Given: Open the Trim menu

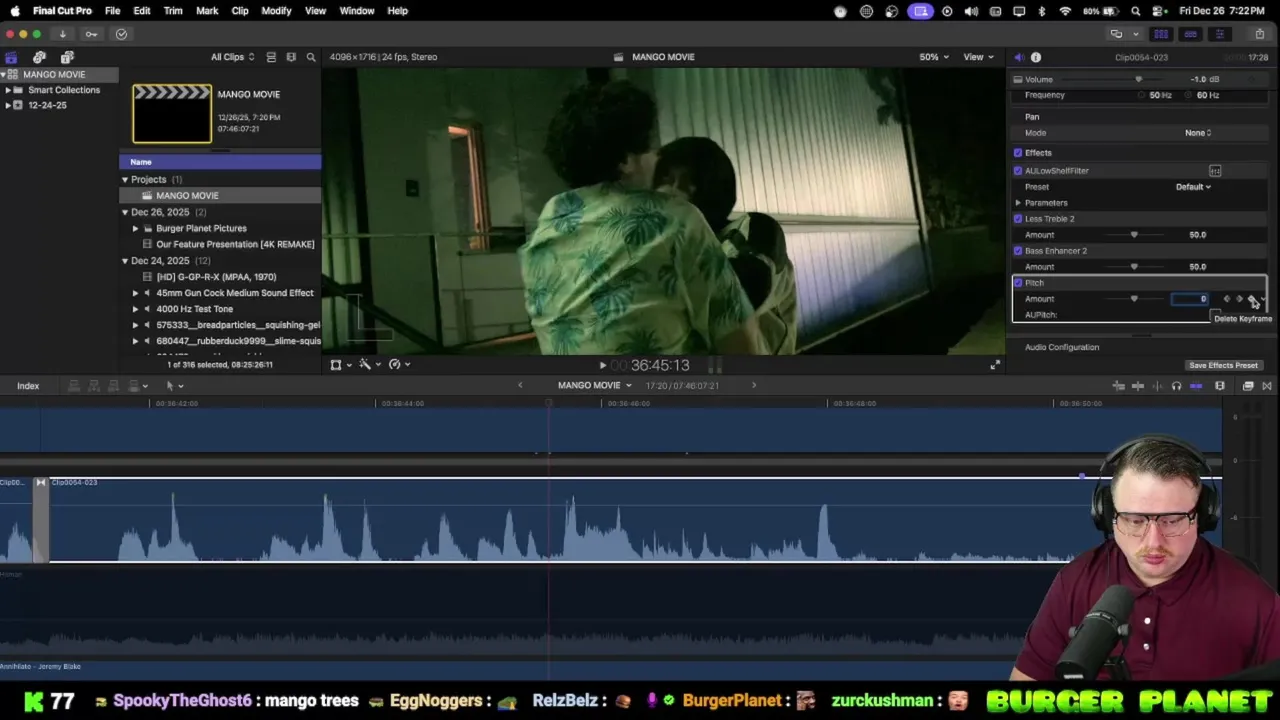Looking at the screenshot, I should click(x=173, y=11).
